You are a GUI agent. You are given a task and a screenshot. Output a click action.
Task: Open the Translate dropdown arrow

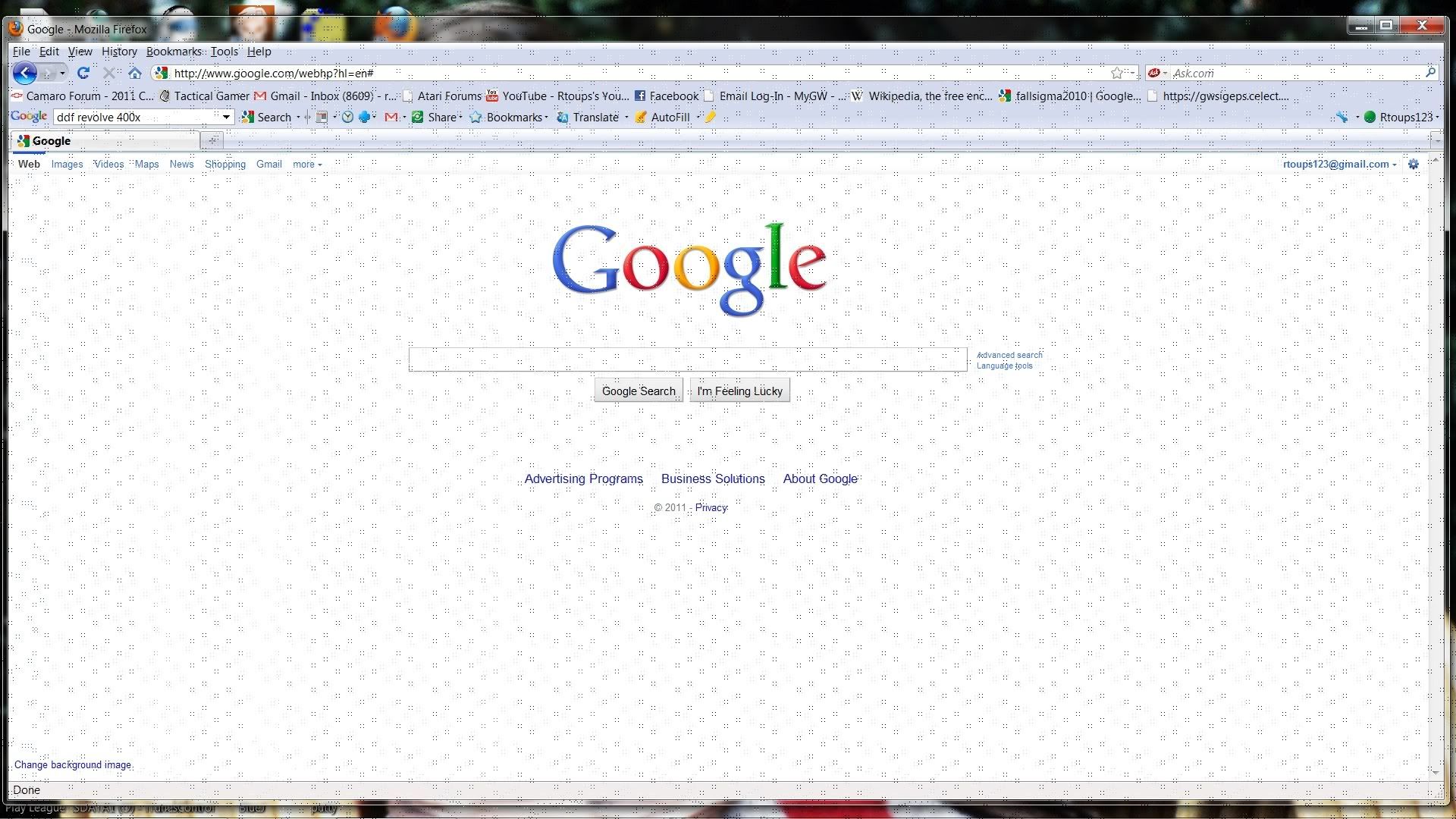pyautogui.click(x=626, y=117)
